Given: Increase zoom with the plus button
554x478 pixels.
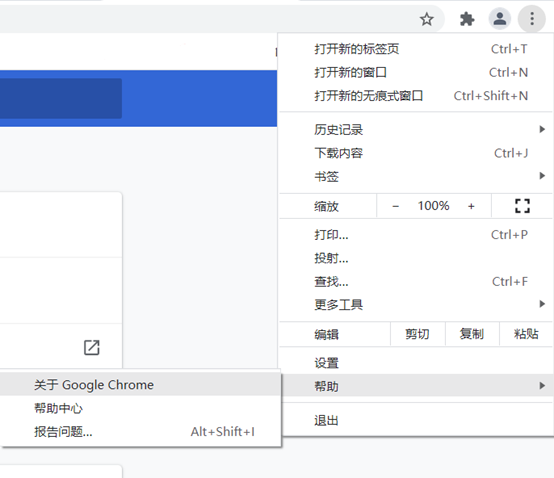Looking at the screenshot, I should point(471,206).
